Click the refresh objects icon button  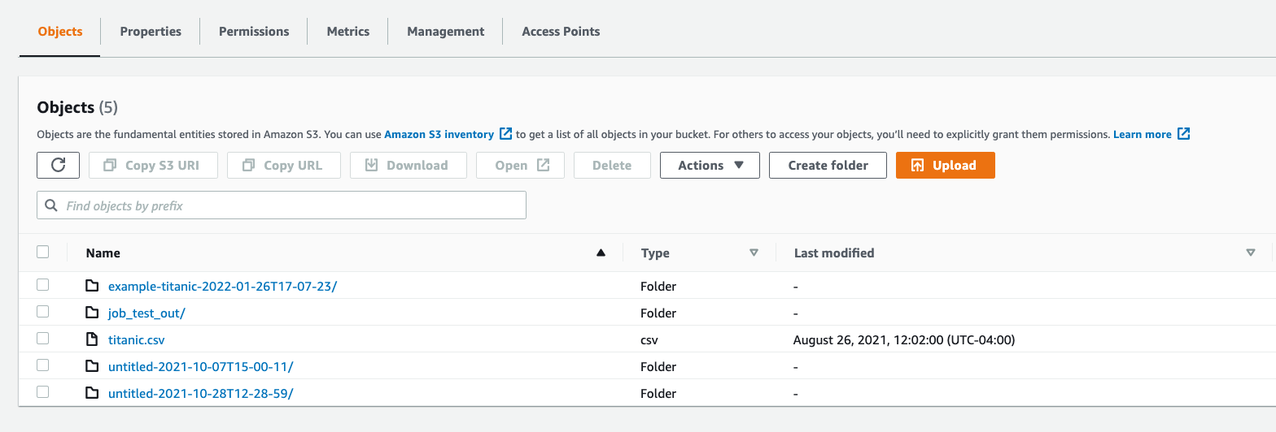click(x=58, y=165)
